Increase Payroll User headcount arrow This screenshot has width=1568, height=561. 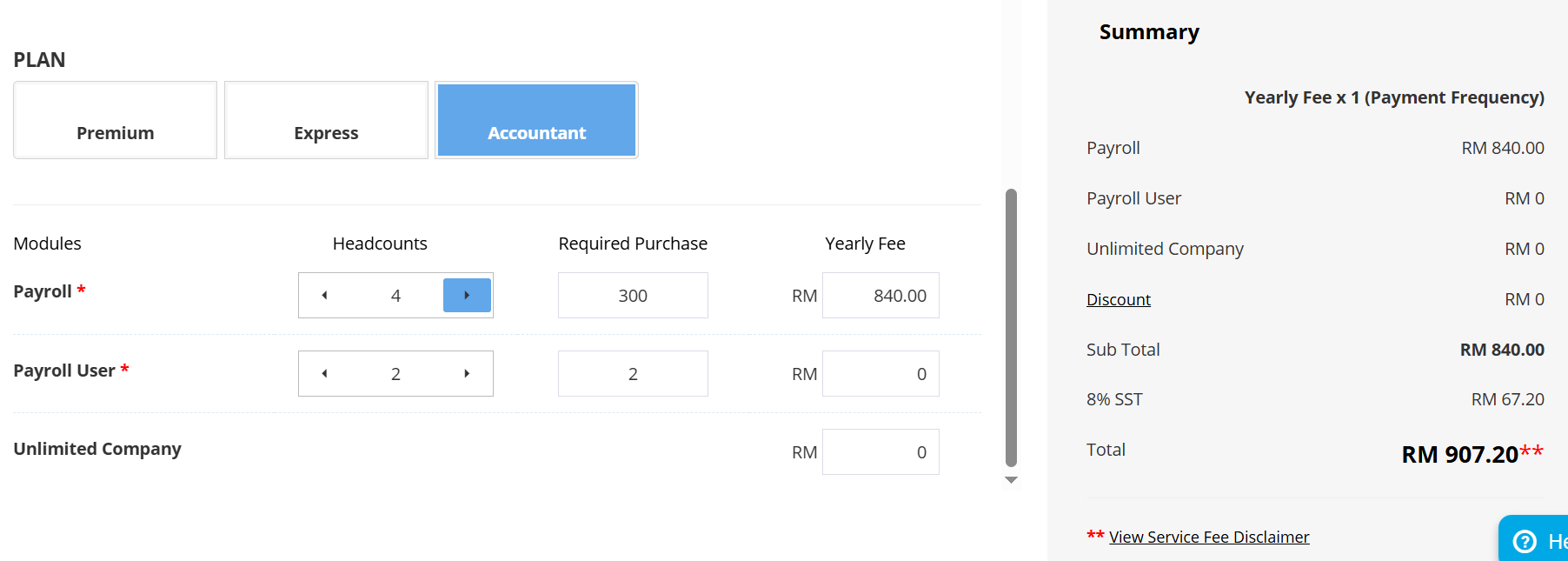click(x=467, y=374)
